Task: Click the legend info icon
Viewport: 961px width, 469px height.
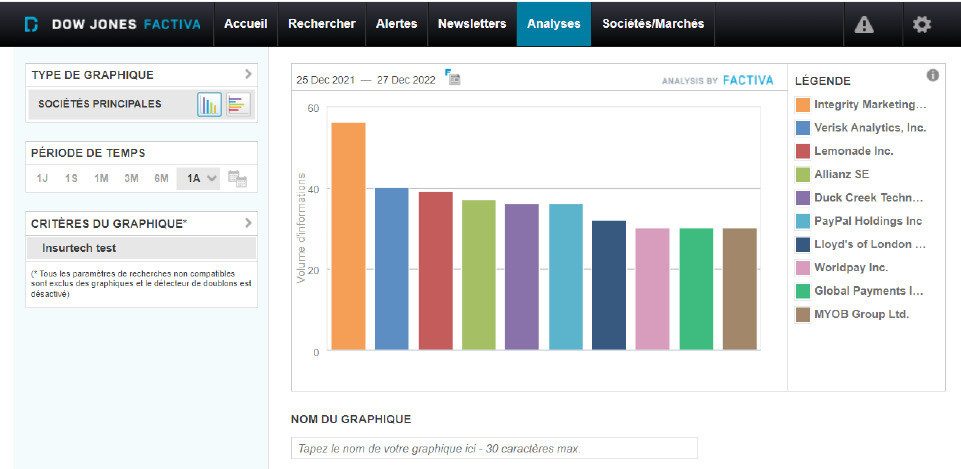Action: tap(932, 75)
